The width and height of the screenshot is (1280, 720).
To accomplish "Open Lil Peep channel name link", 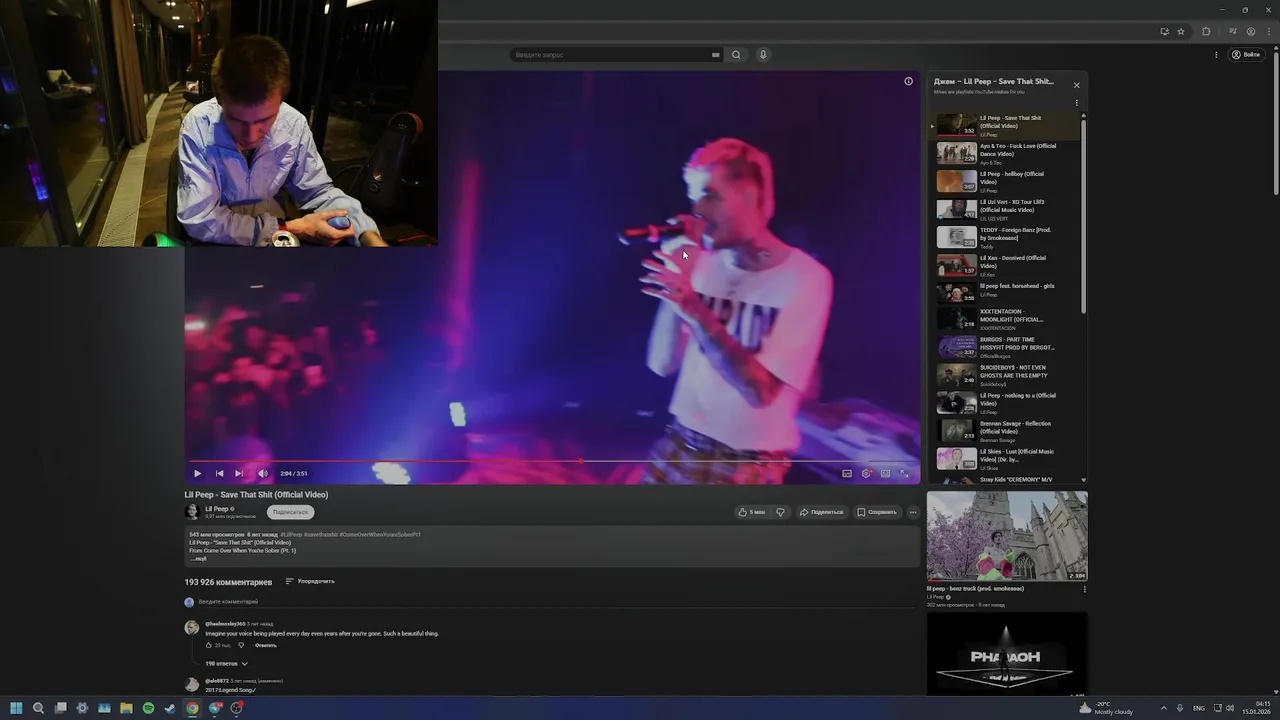I will [x=217, y=509].
